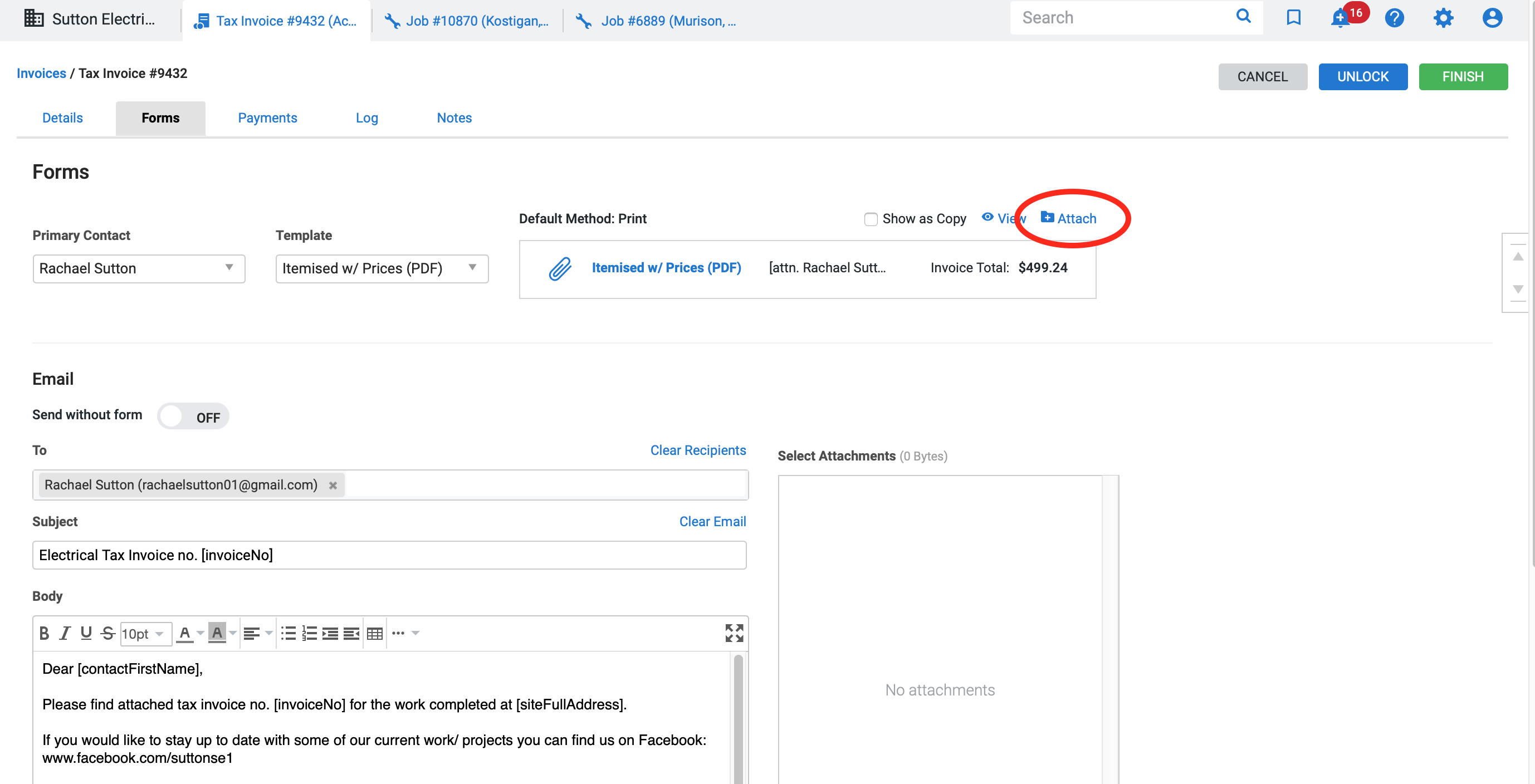Click the user profile icon

click(1492, 18)
